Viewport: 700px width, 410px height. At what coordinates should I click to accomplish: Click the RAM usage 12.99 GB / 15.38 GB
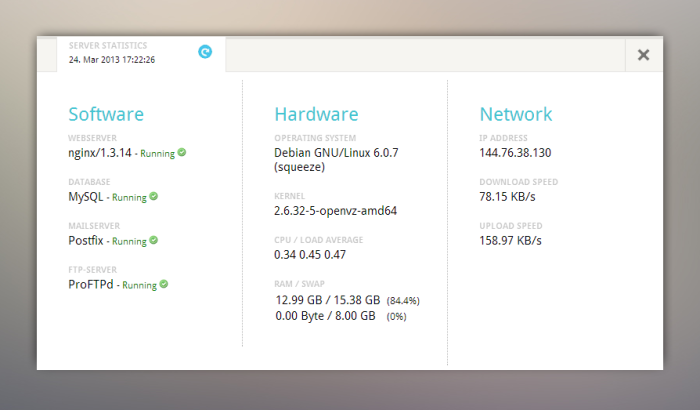pyautogui.click(x=328, y=300)
